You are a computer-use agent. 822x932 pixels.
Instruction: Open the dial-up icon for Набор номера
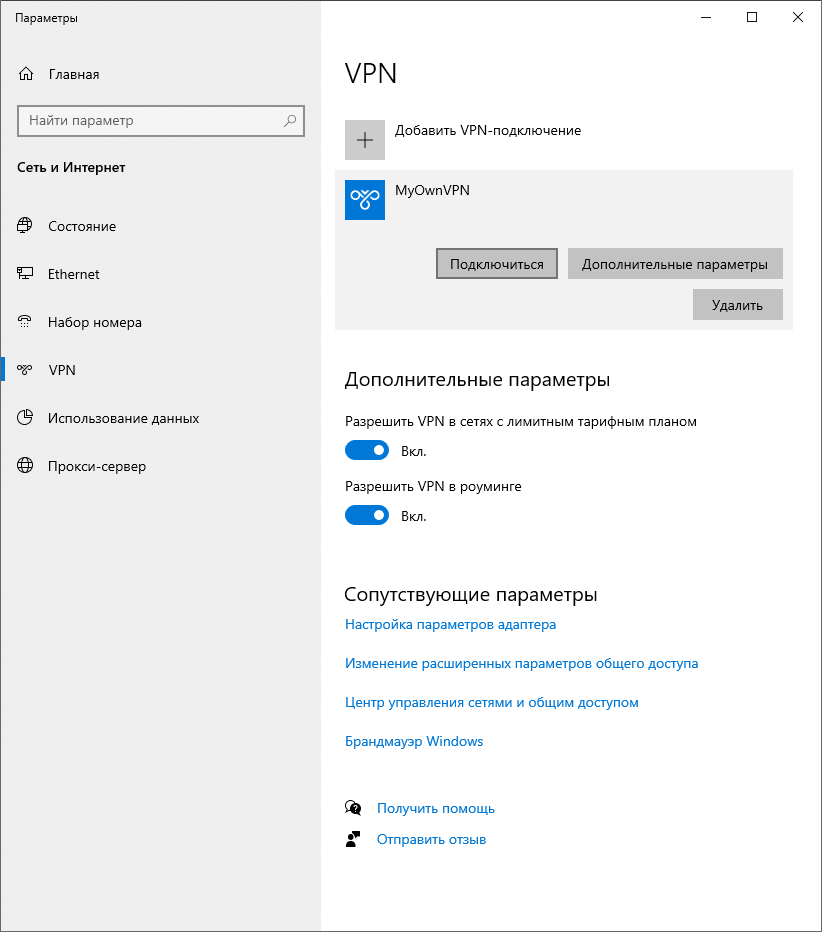24,321
